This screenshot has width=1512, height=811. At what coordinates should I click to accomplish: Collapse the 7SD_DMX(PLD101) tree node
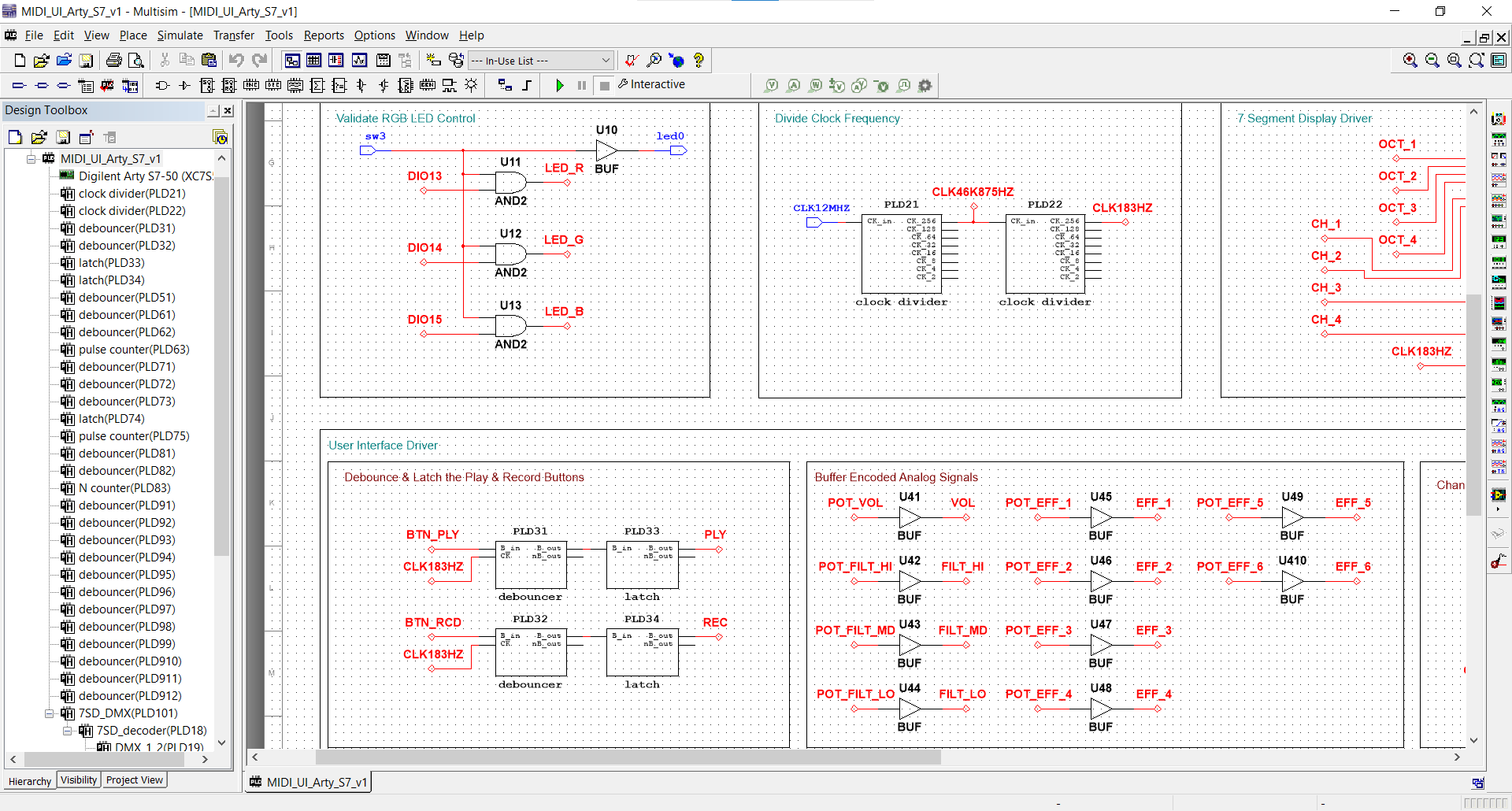pyautogui.click(x=50, y=713)
